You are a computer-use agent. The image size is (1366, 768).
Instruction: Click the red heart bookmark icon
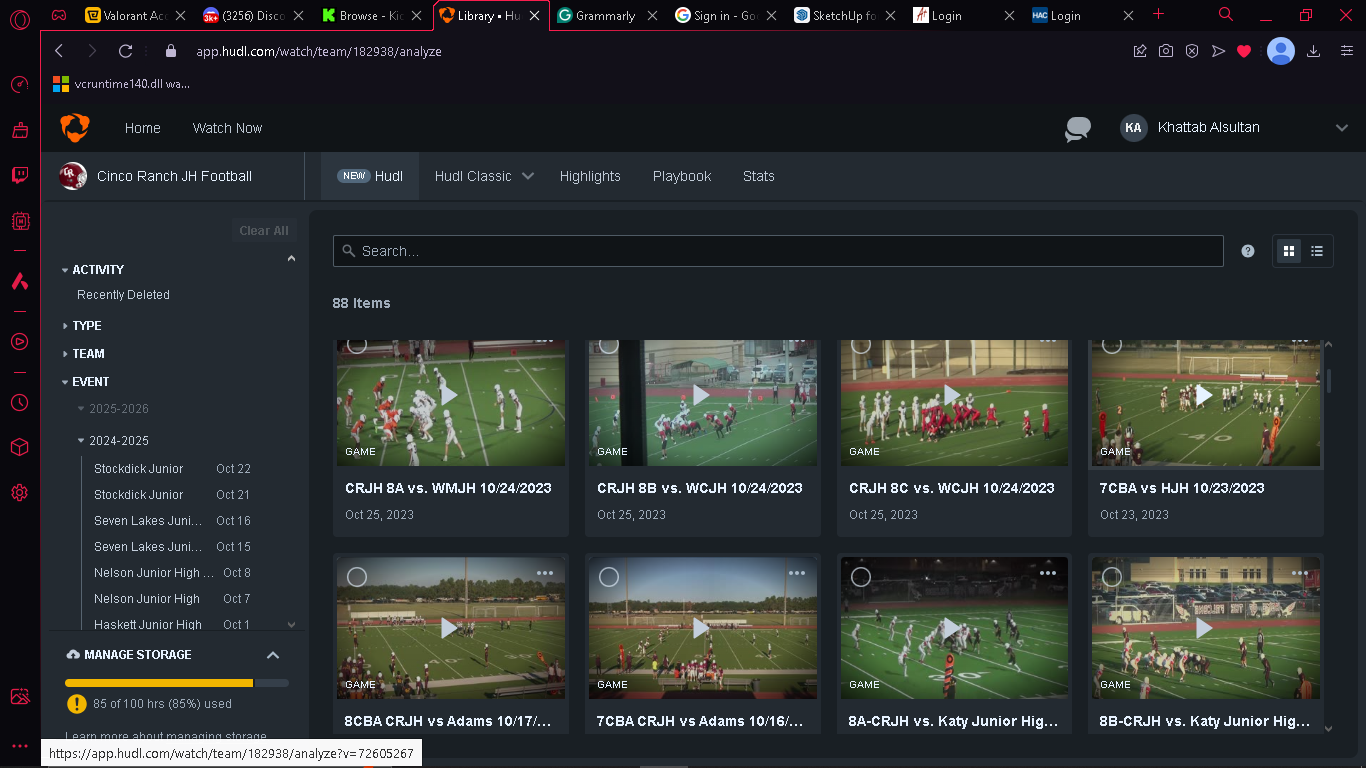click(x=1244, y=51)
